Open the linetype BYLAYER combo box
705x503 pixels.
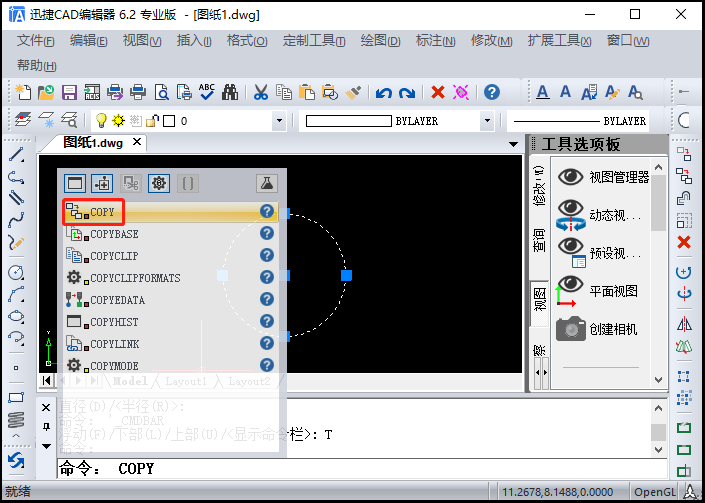point(579,120)
